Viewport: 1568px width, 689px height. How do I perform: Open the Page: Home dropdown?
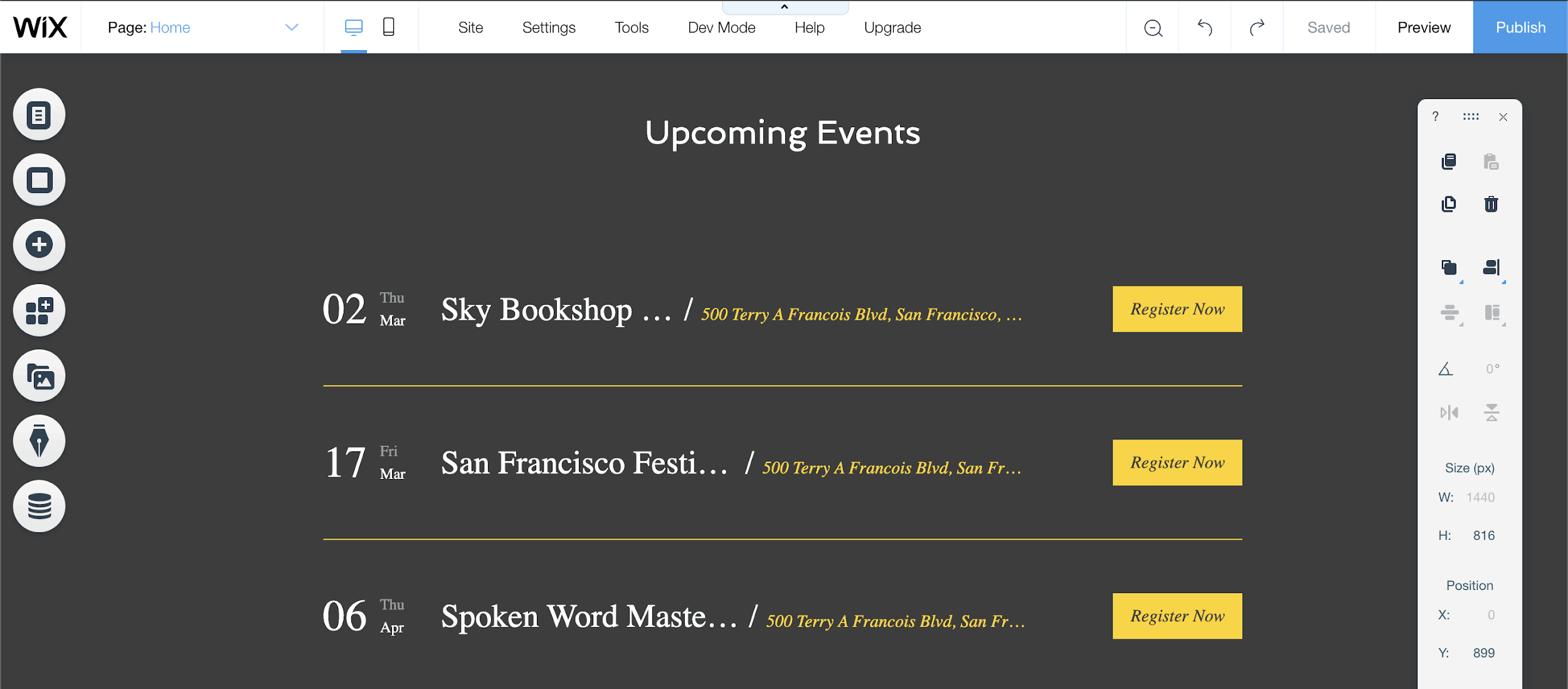pos(202,28)
